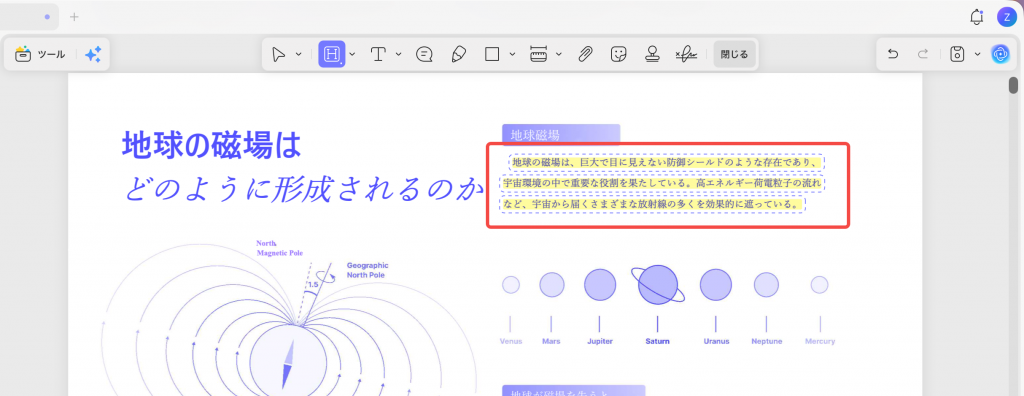Save the document with save icon
This screenshot has height=396, width=1024.
click(957, 54)
